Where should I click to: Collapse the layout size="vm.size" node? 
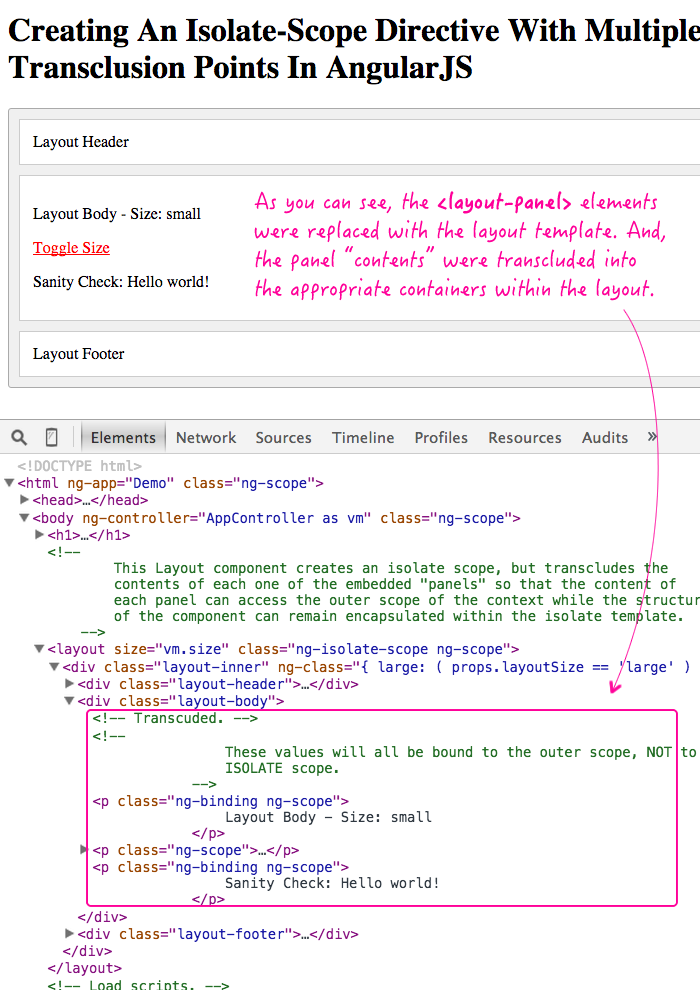coord(39,649)
